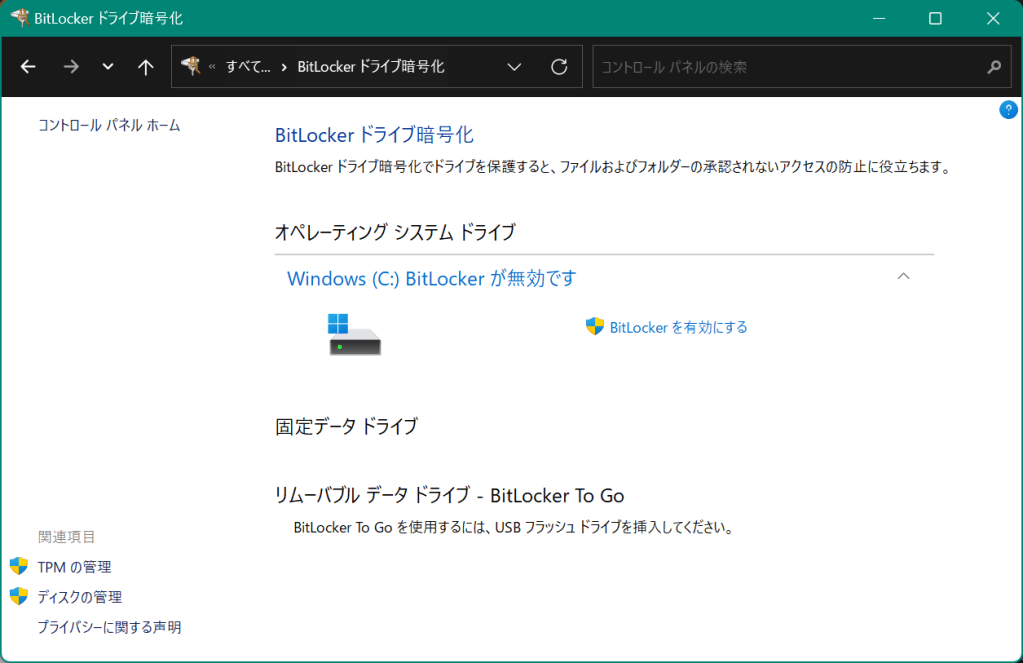The width and height of the screenshot is (1023, 663).
Task: Open Help via the blue question mark
Action: [1008, 110]
